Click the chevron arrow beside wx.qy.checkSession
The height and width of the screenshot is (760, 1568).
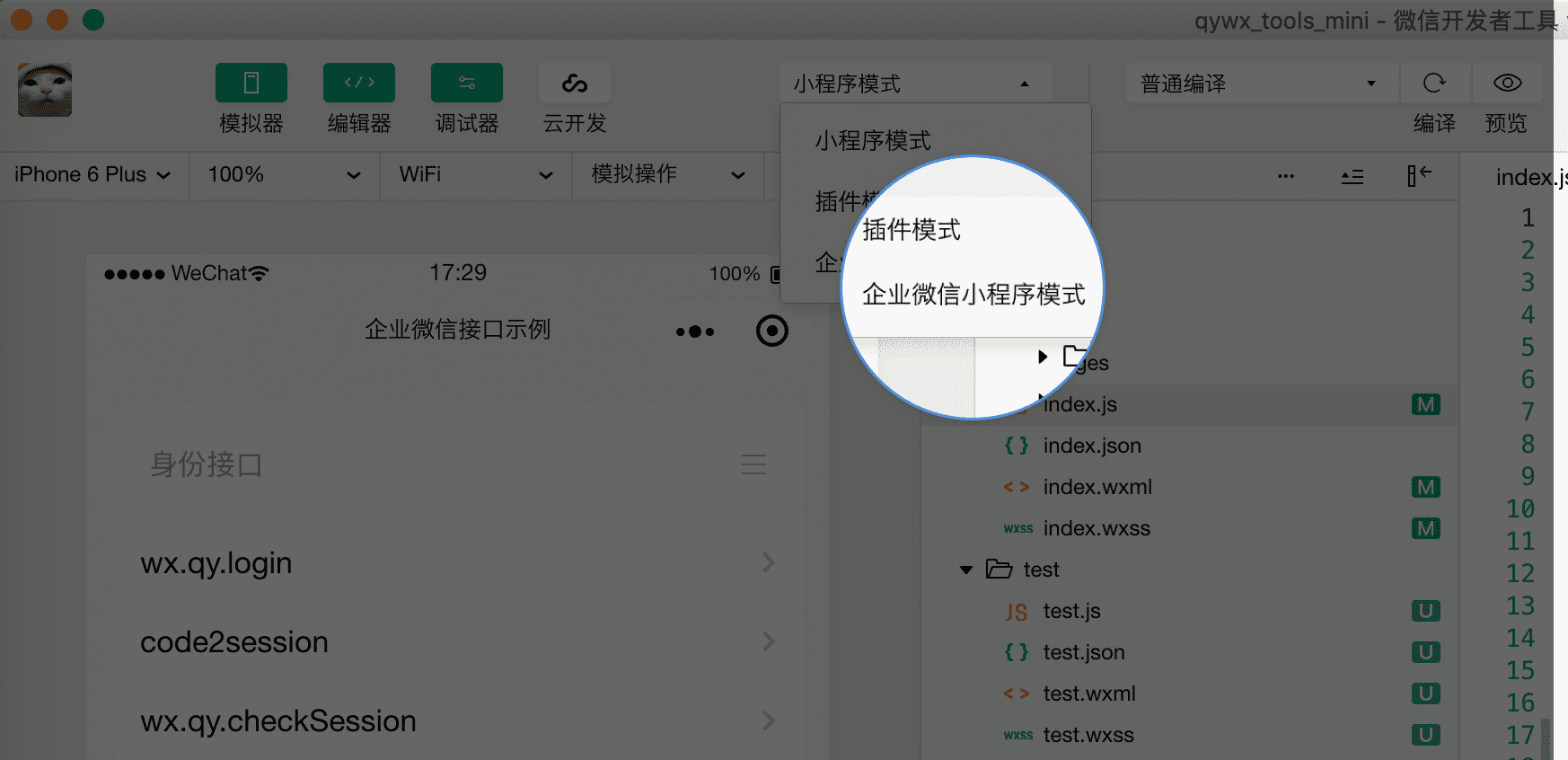pyautogui.click(x=769, y=720)
